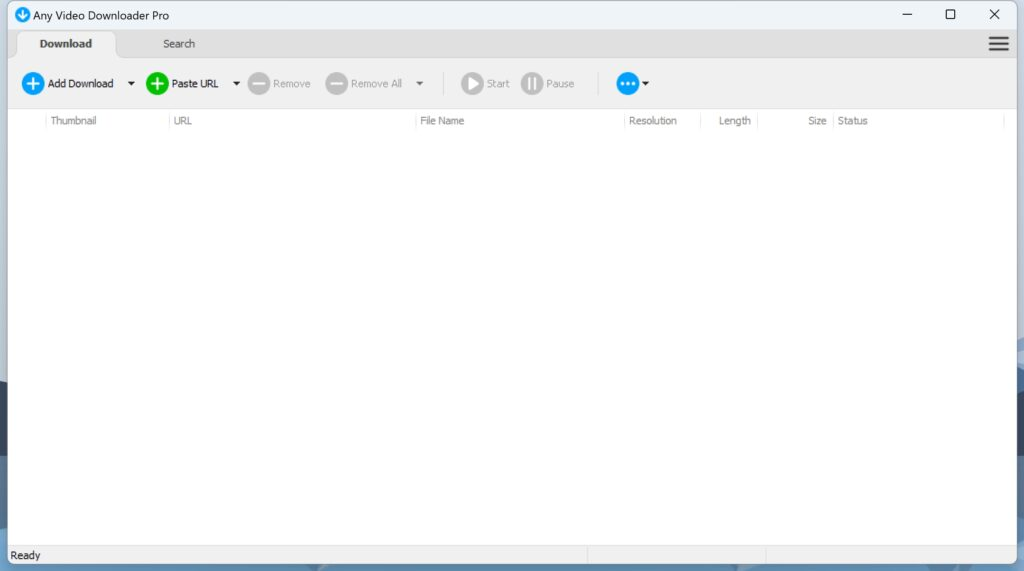Sort by the File Name column header
Screen dimensions: 1024x571
click(x=519, y=121)
